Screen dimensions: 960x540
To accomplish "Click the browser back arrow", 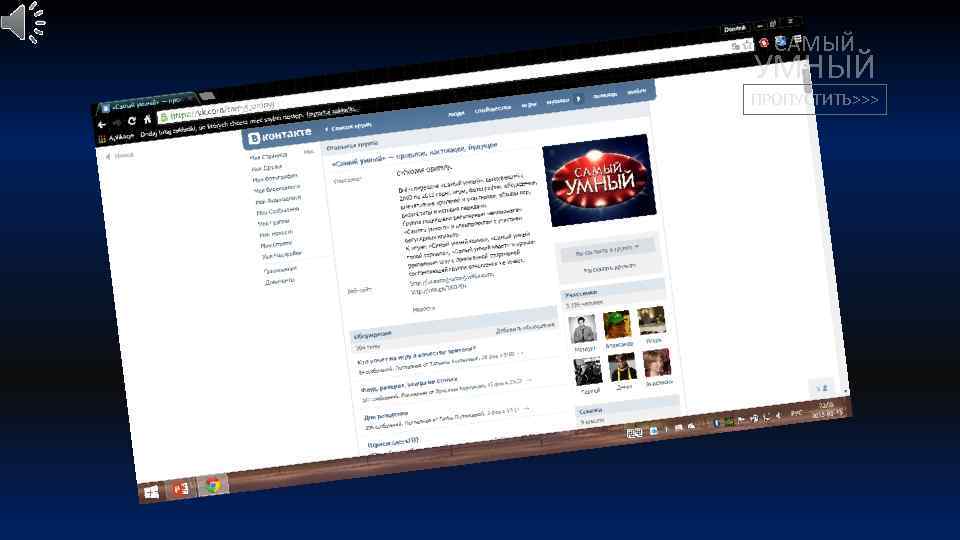I will click(x=102, y=124).
